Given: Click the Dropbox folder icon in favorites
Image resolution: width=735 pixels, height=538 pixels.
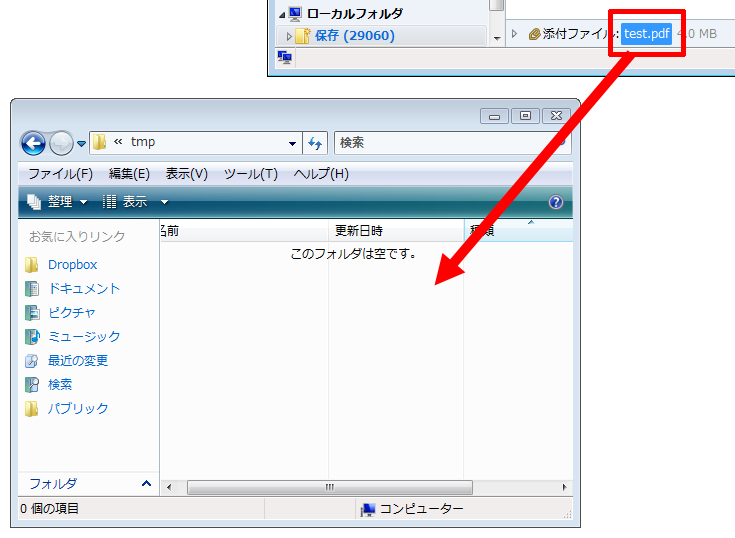Looking at the screenshot, I should (32, 265).
